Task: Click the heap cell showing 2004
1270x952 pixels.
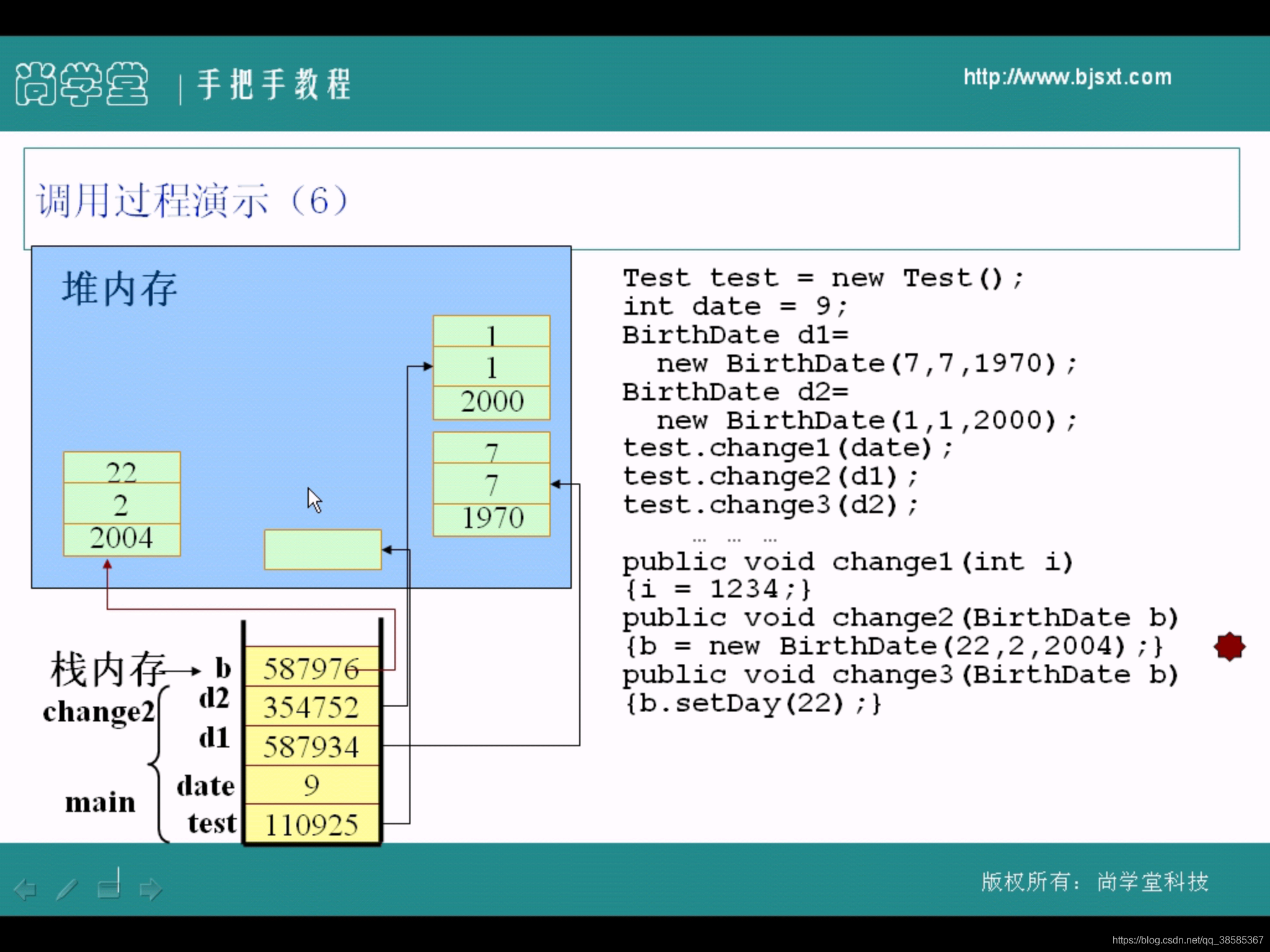Action: pyautogui.click(x=122, y=538)
